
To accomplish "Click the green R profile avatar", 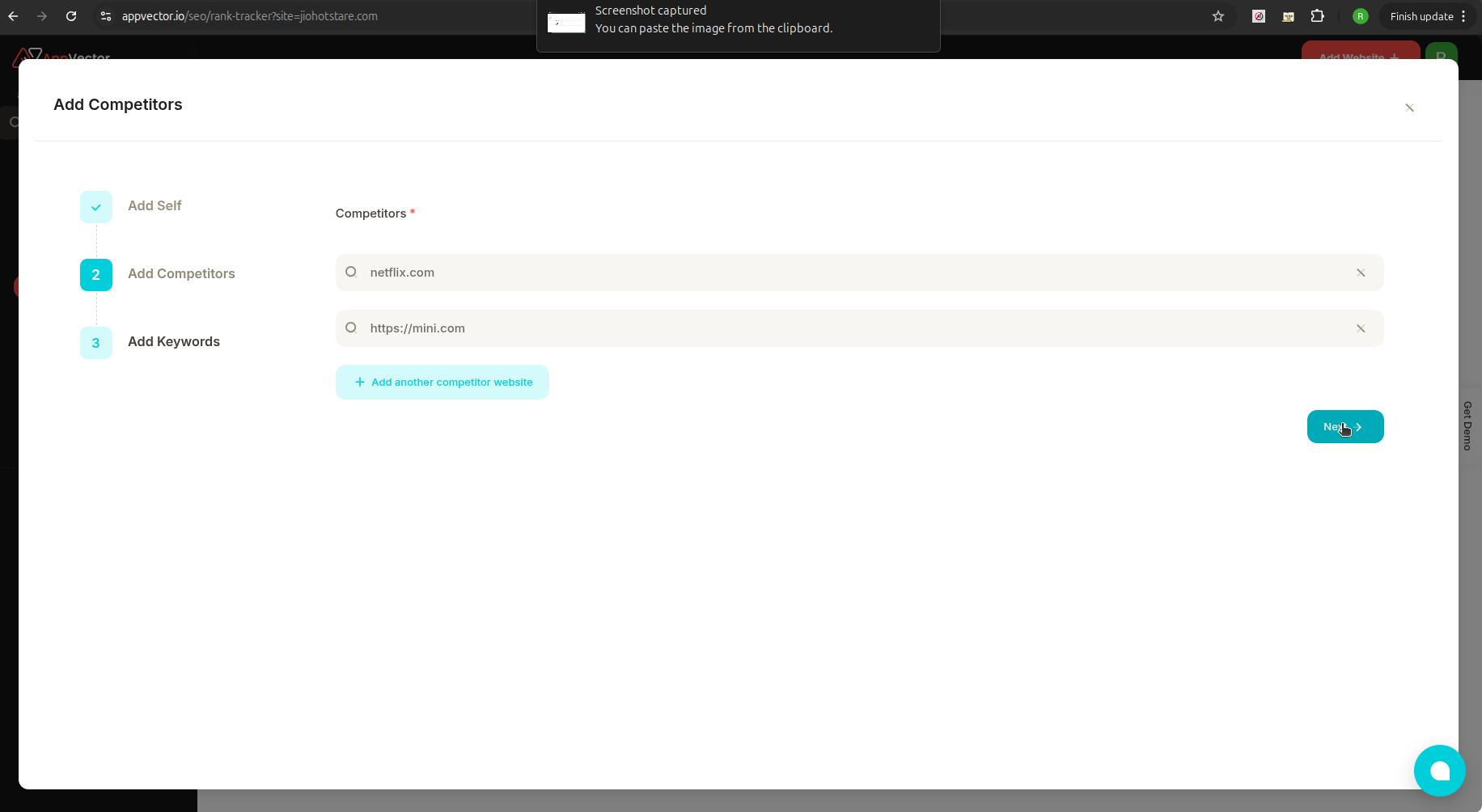I will tap(1361, 16).
